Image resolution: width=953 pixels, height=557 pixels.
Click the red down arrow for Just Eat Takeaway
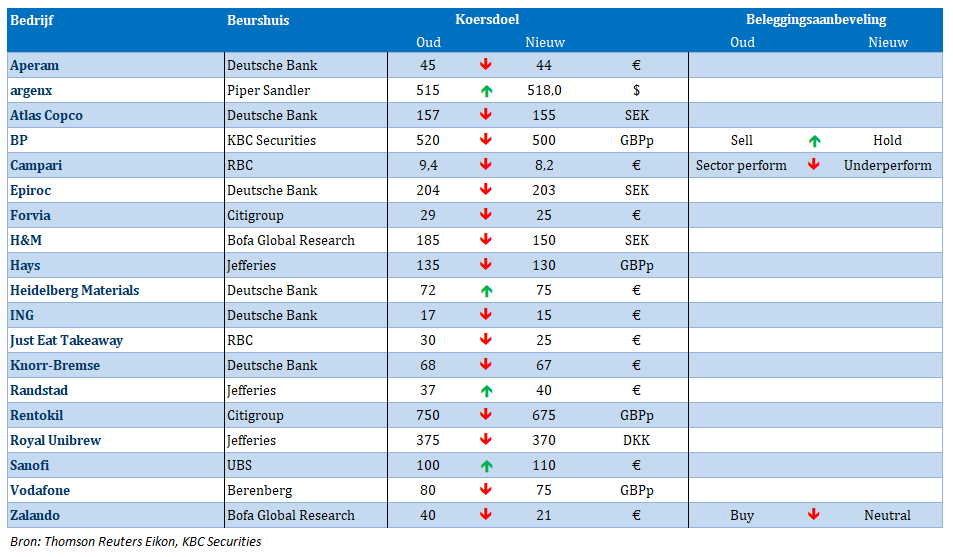486,339
